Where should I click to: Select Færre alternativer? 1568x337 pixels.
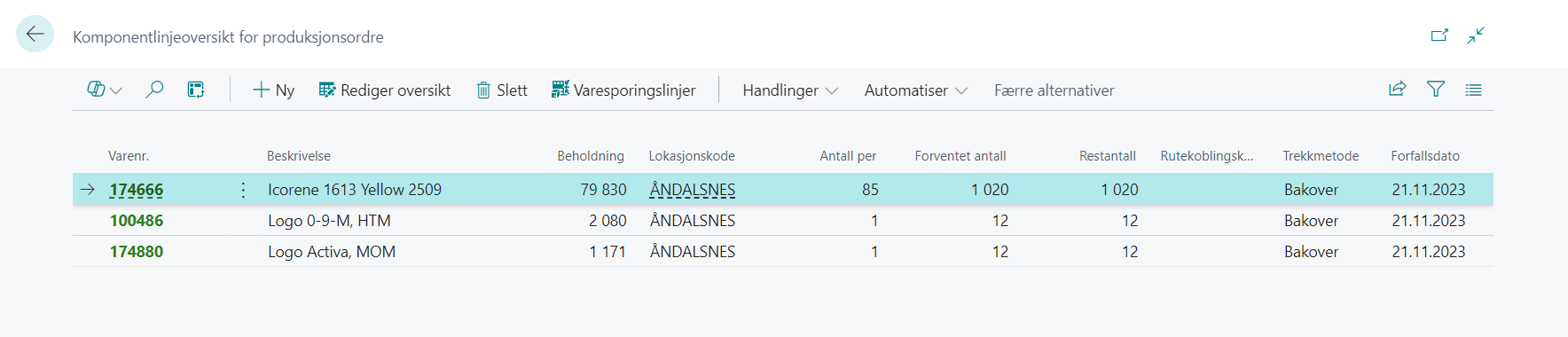(1054, 90)
